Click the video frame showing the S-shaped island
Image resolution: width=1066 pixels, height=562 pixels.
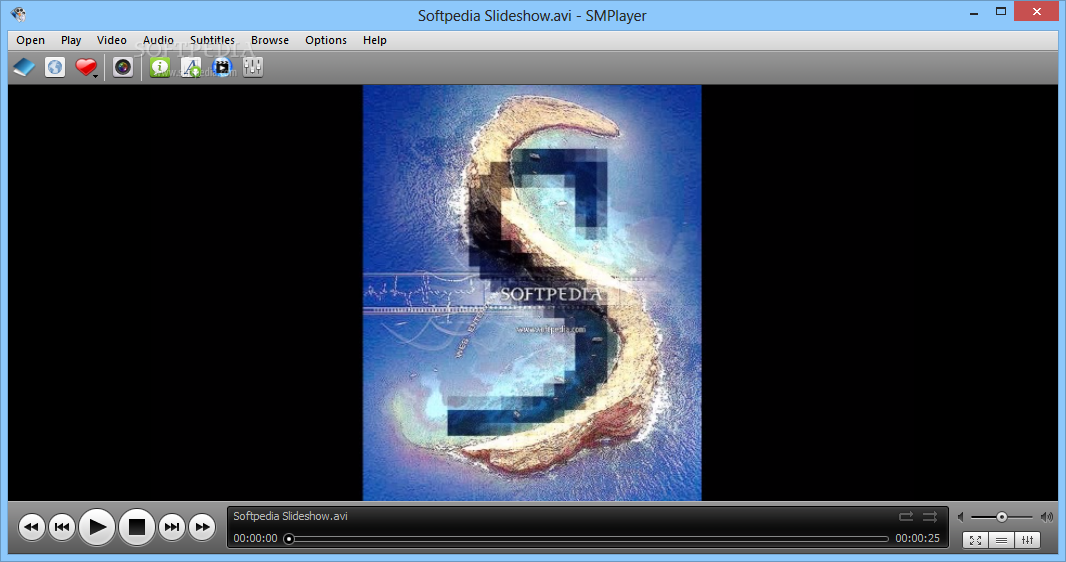(532, 293)
